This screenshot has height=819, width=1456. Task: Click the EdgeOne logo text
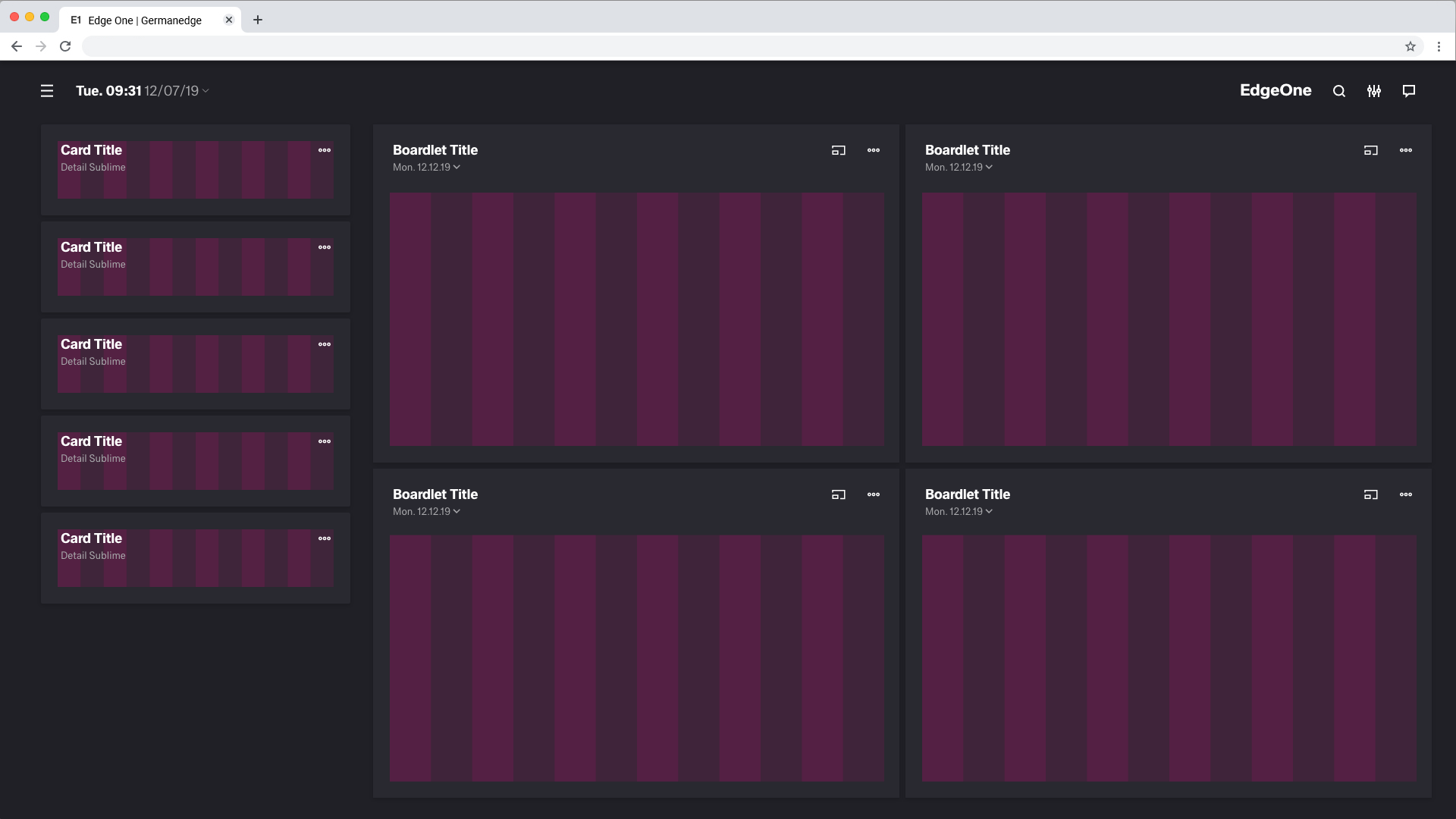click(x=1276, y=90)
